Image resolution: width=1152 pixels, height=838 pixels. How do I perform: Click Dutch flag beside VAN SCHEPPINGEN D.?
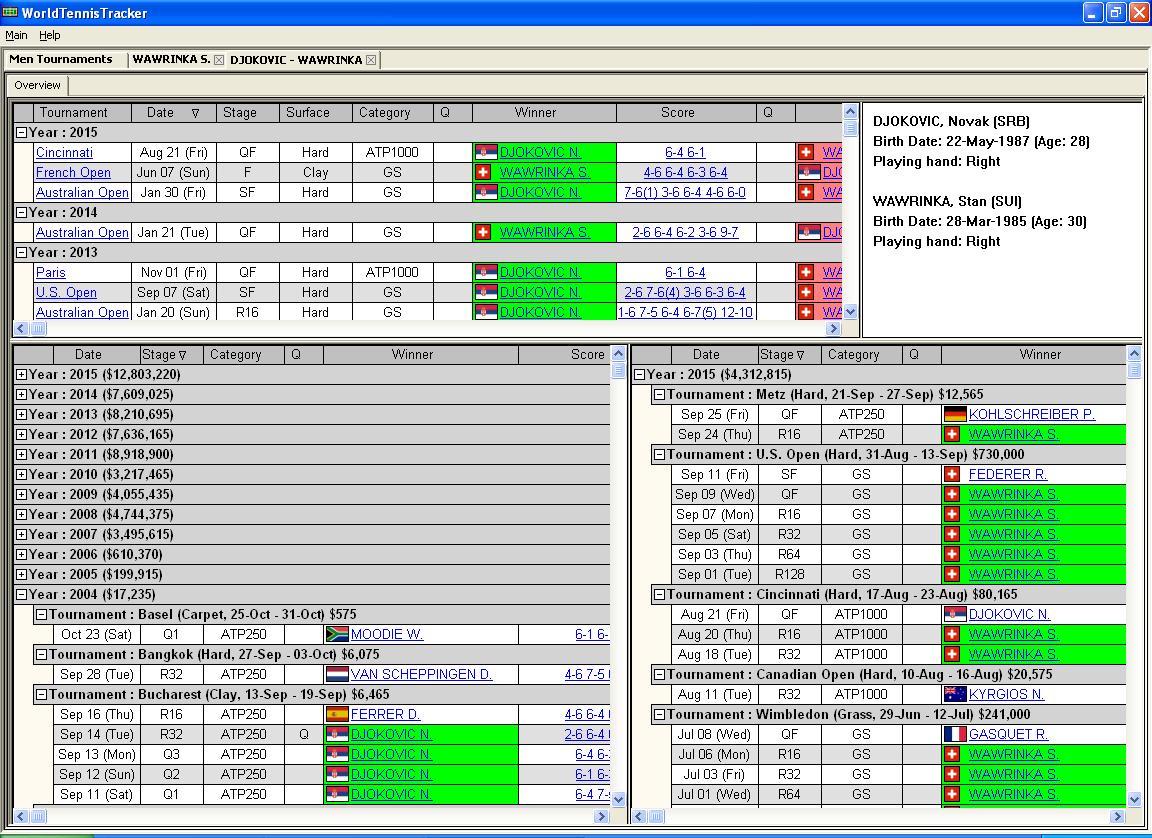[337, 674]
